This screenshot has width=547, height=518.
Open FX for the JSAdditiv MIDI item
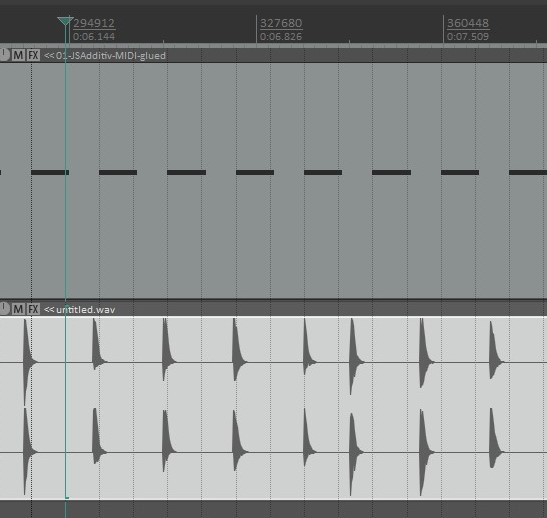click(33, 55)
